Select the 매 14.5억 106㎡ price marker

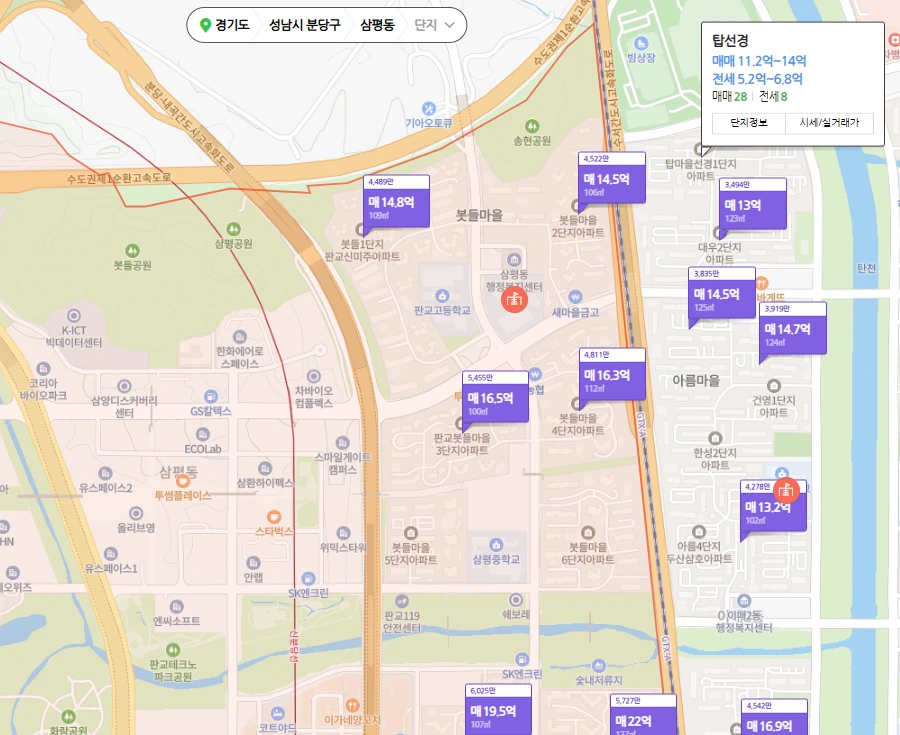pyautogui.click(x=611, y=178)
